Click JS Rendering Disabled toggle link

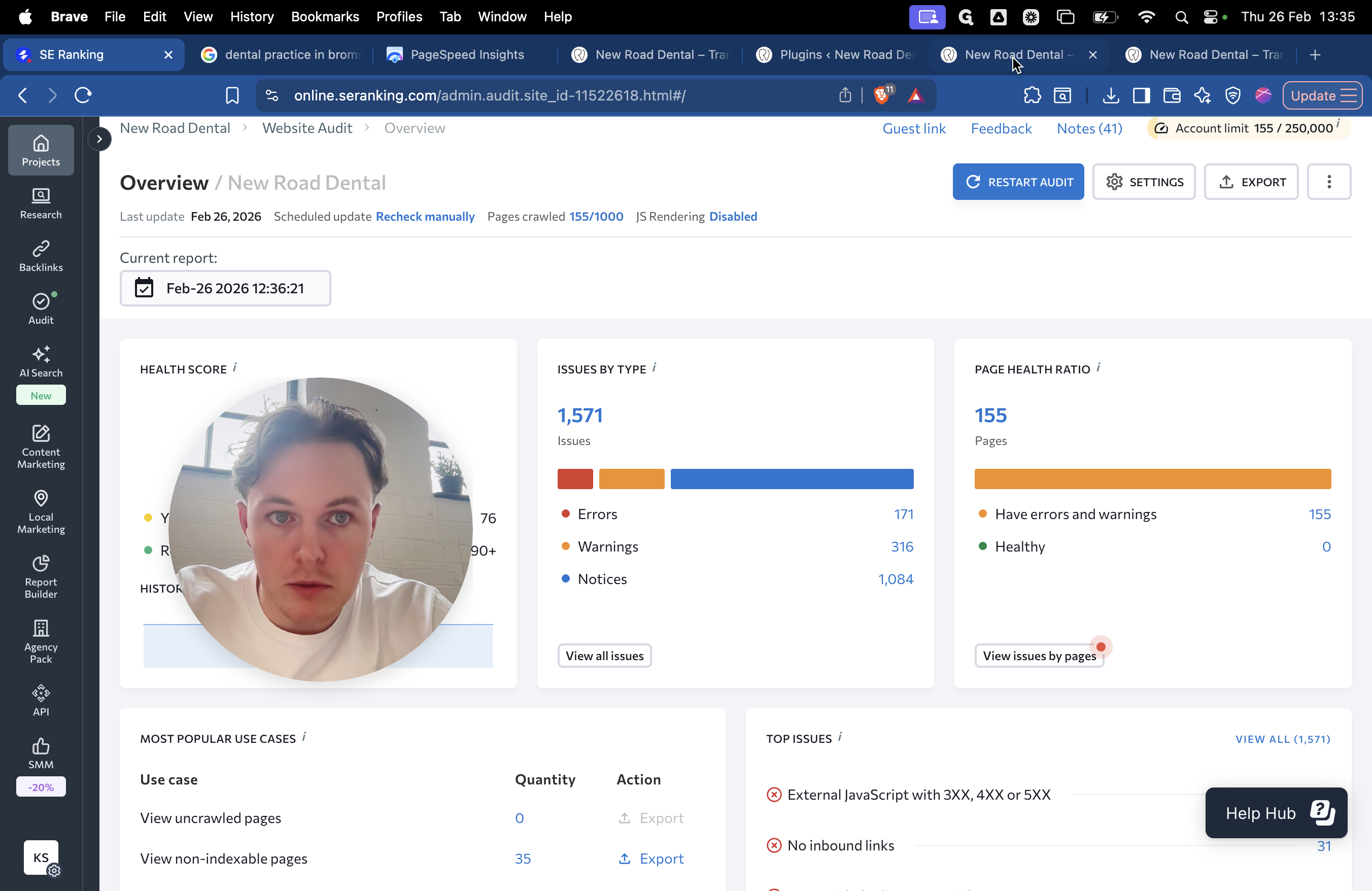733,217
